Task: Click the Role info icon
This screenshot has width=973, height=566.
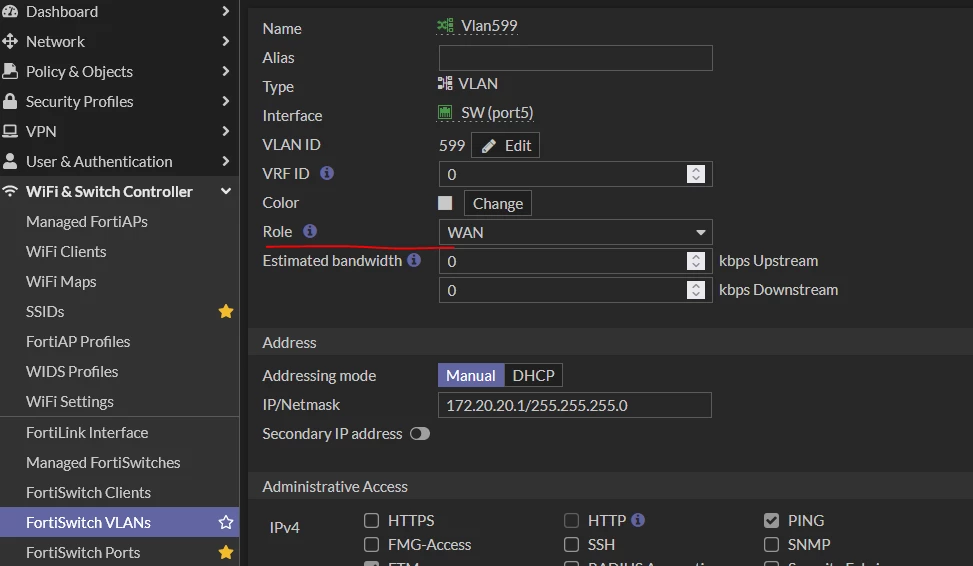Action: click(x=310, y=231)
